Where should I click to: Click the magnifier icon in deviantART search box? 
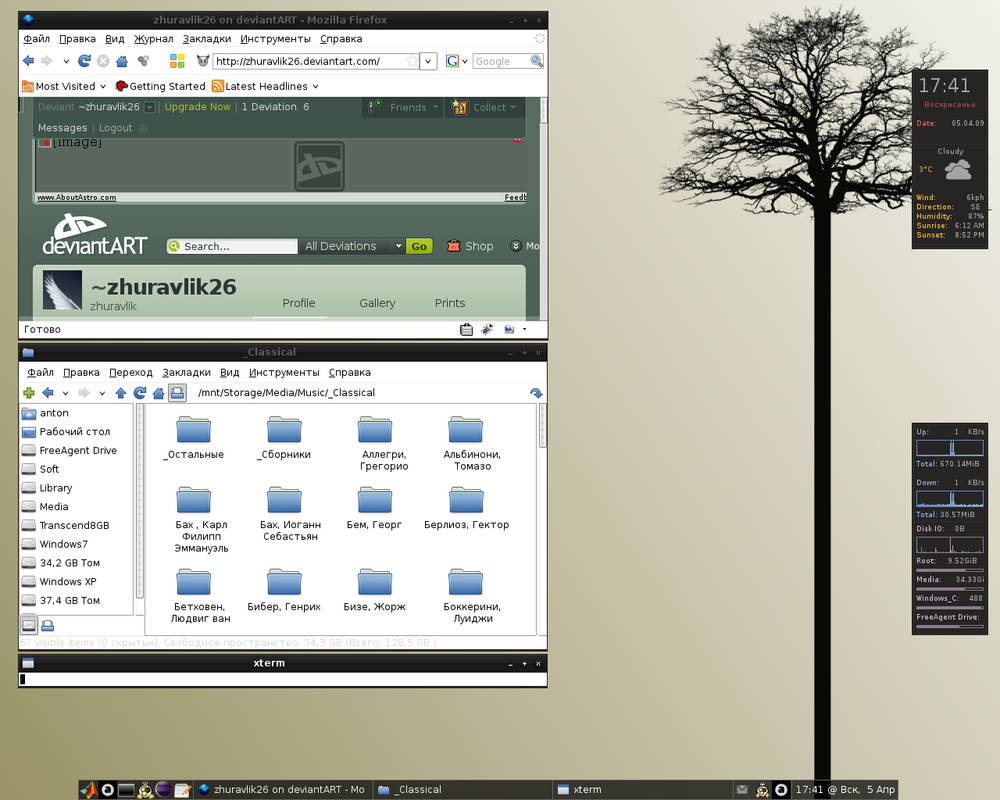(x=176, y=246)
